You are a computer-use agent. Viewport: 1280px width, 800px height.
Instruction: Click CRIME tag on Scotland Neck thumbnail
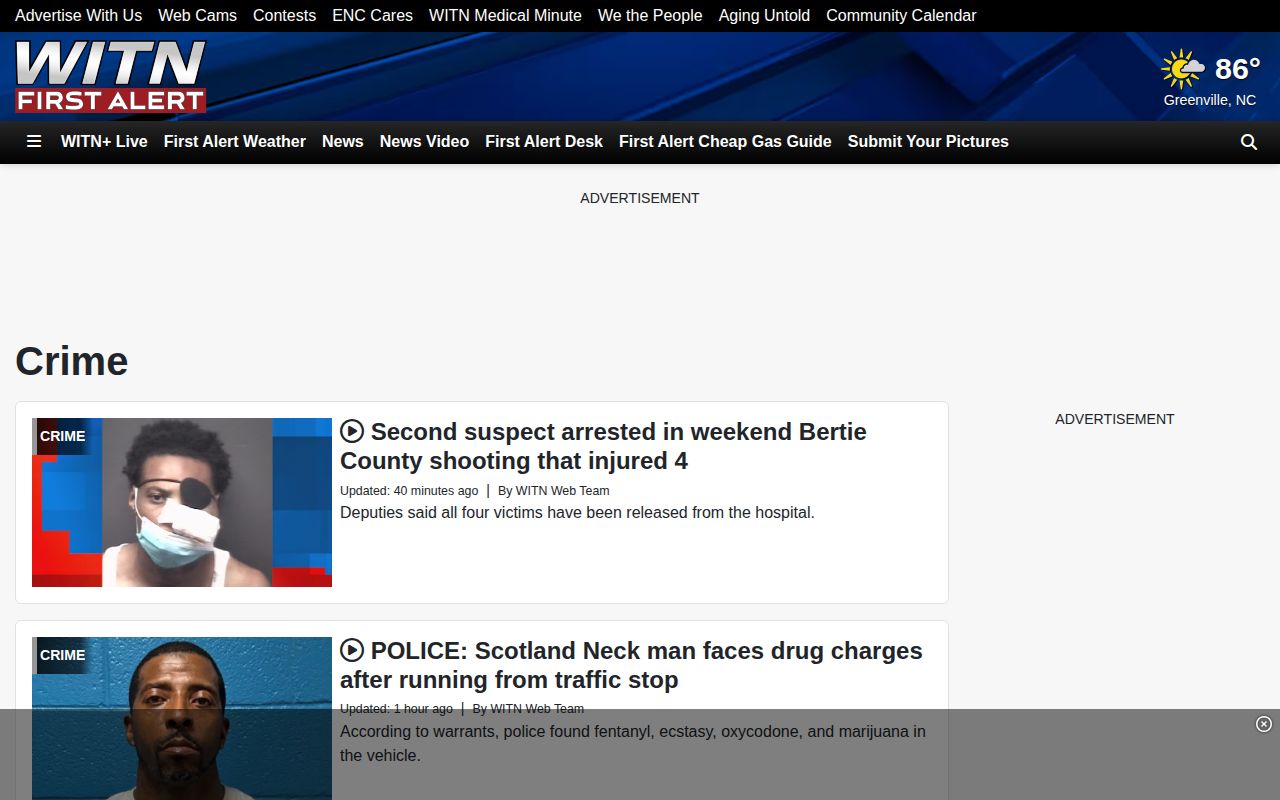point(62,655)
